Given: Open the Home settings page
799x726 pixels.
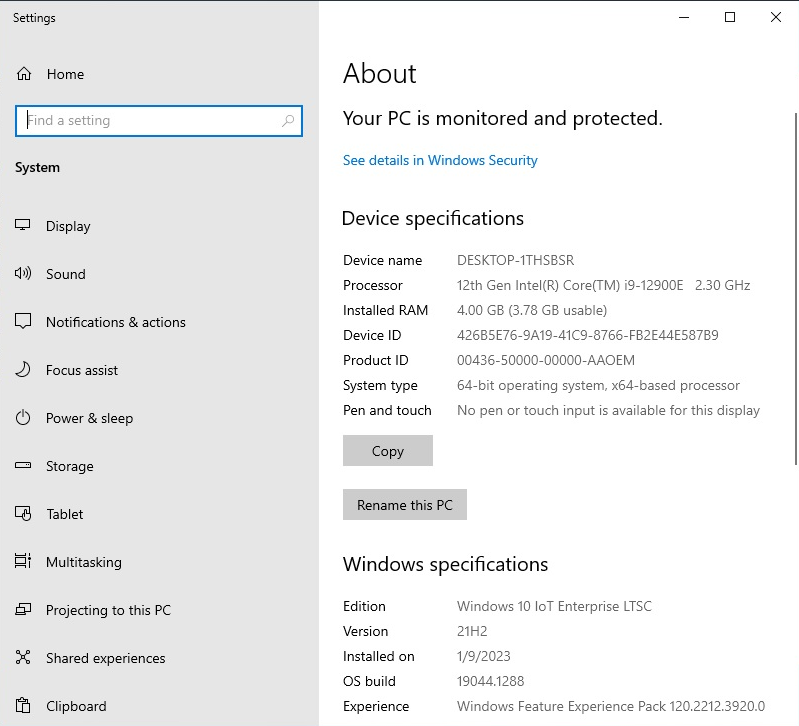Looking at the screenshot, I should tap(65, 74).
